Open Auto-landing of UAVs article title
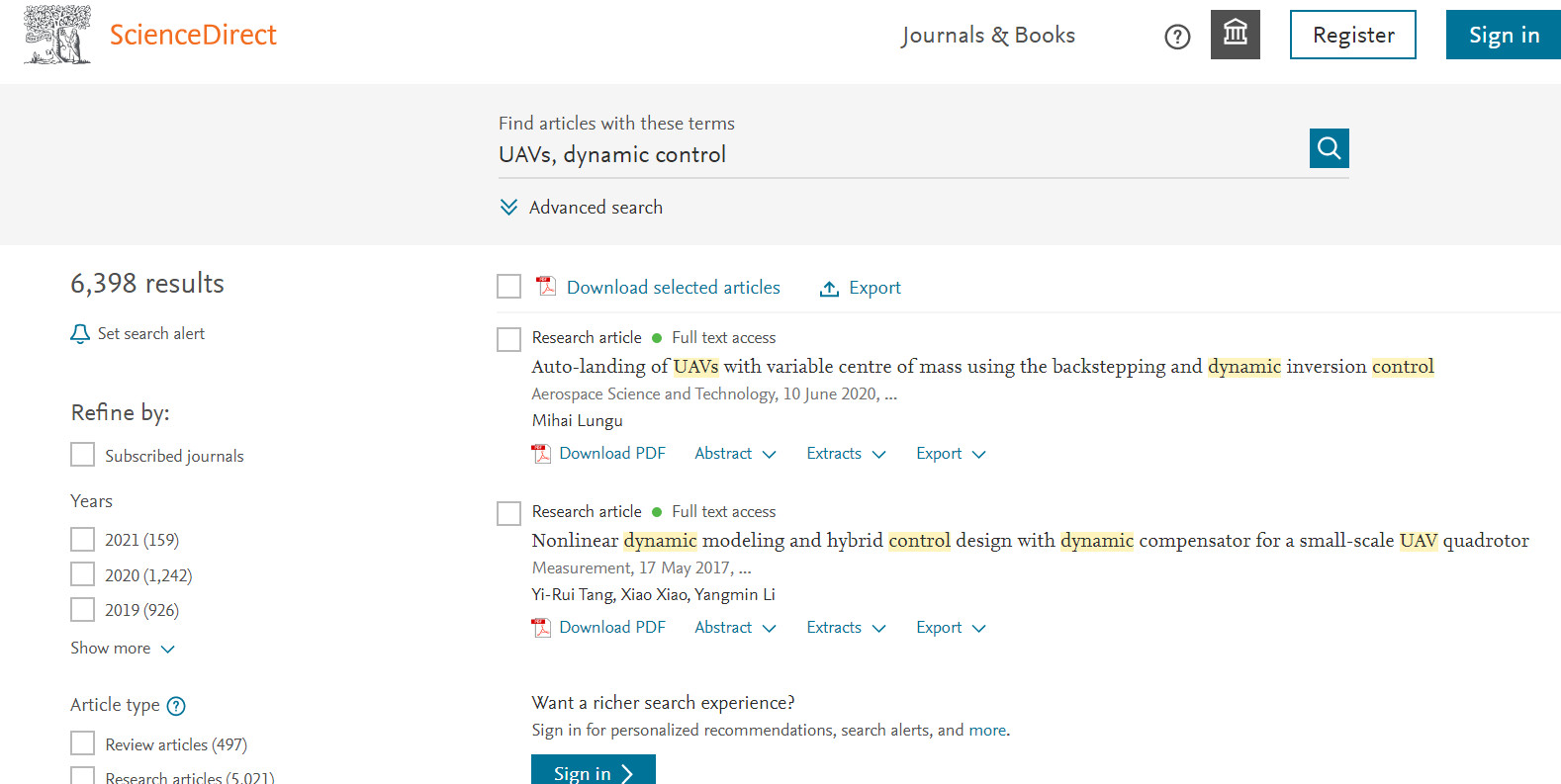This screenshot has height=784, width=1561. (x=982, y=366)
